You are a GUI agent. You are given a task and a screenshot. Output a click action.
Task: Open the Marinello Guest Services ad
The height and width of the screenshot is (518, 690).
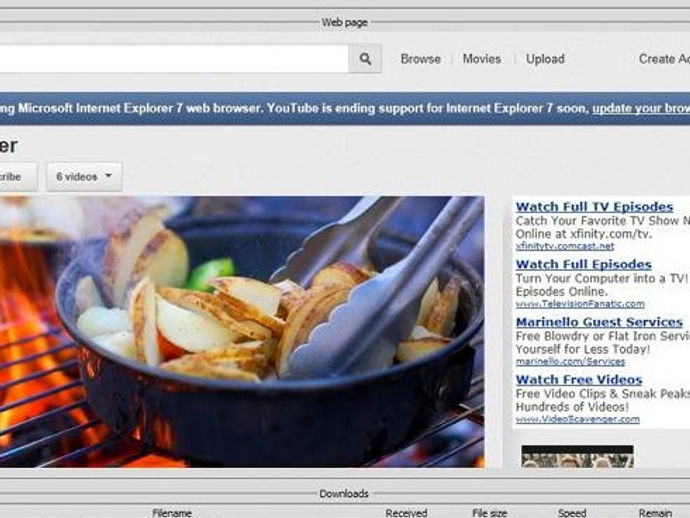pyautogui.click(x=599, y=322)
